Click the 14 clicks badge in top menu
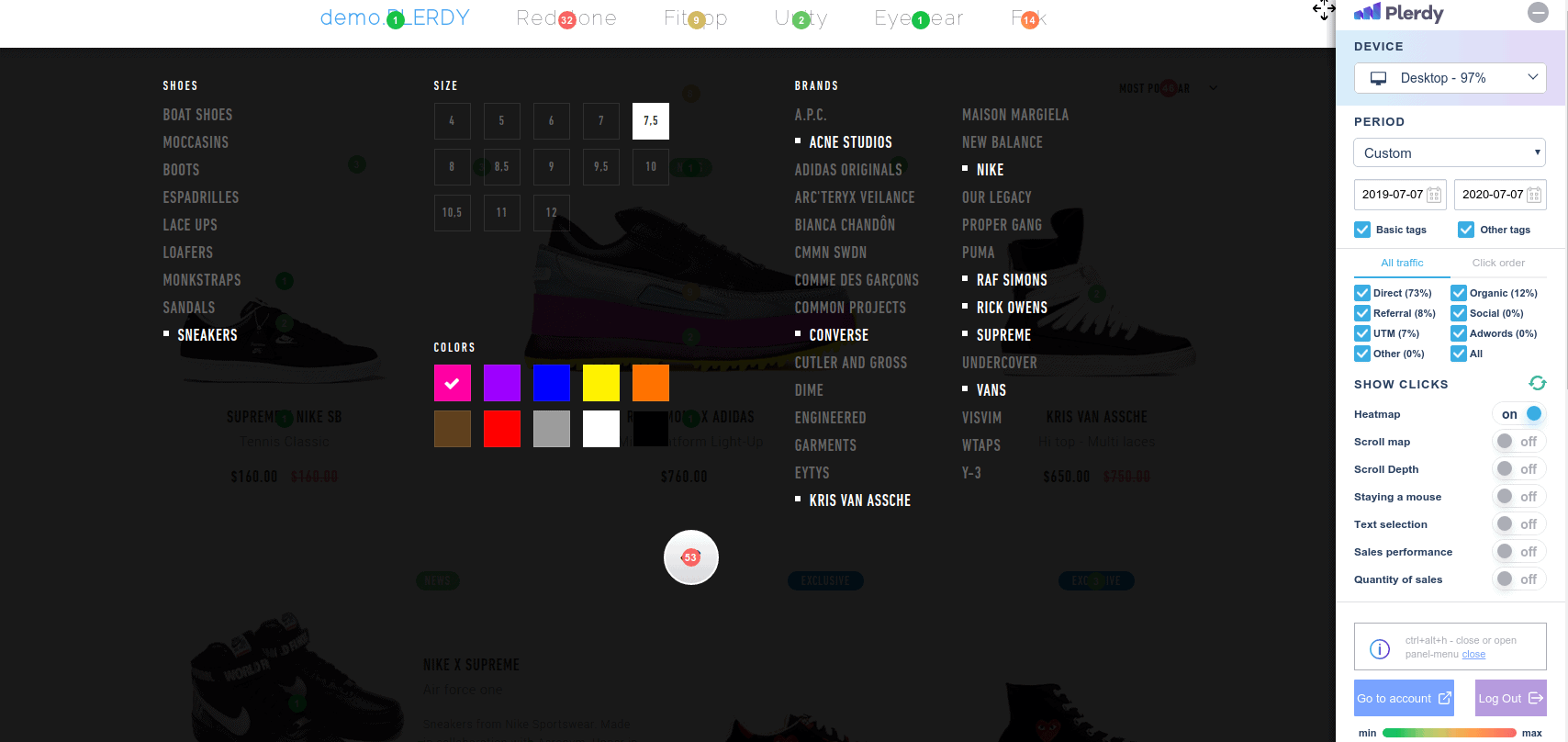The width and height of the screenshot is (1568, 742). point(1030,19)
